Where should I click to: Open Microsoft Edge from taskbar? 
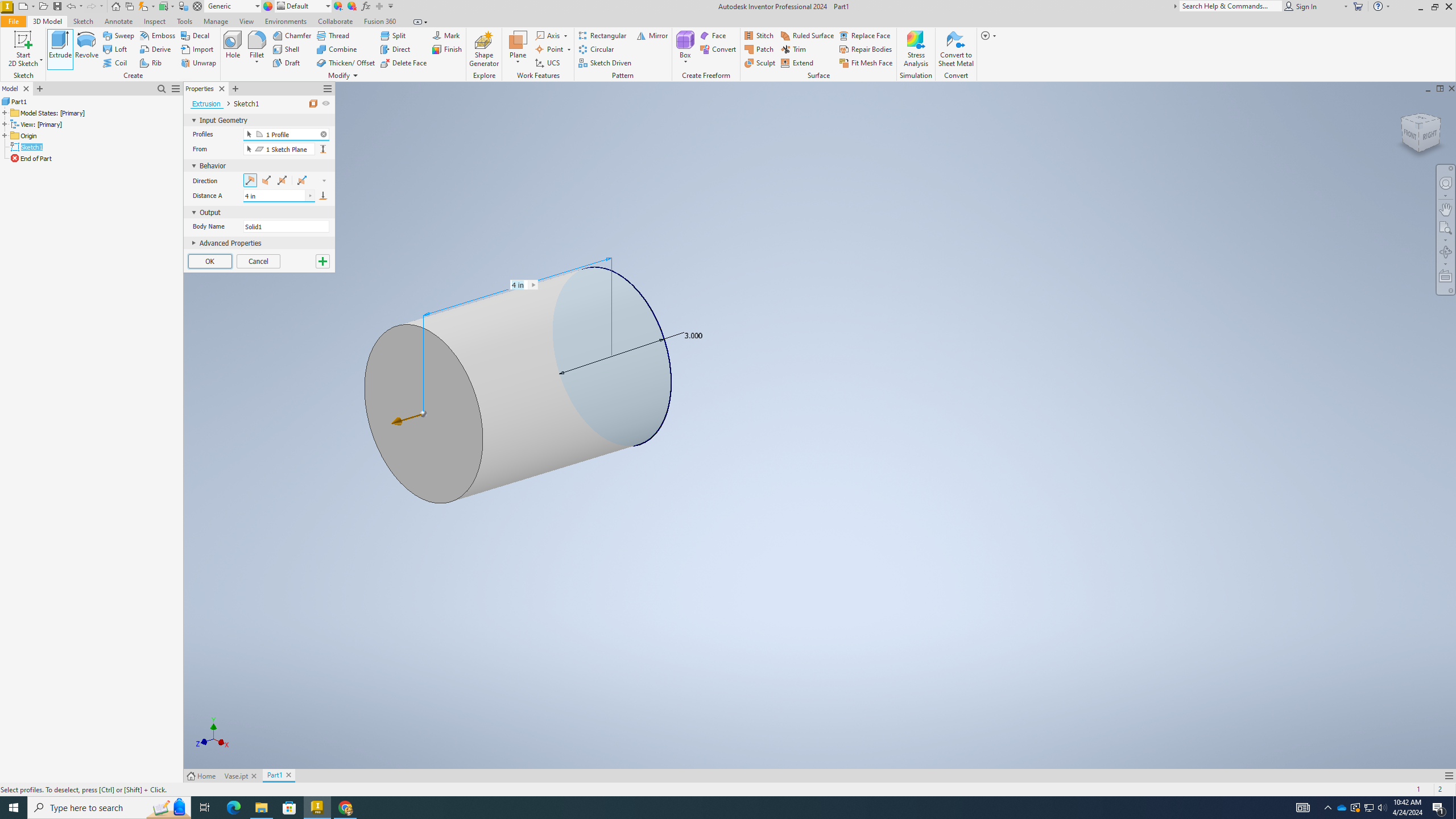click(x=234, y=808)
